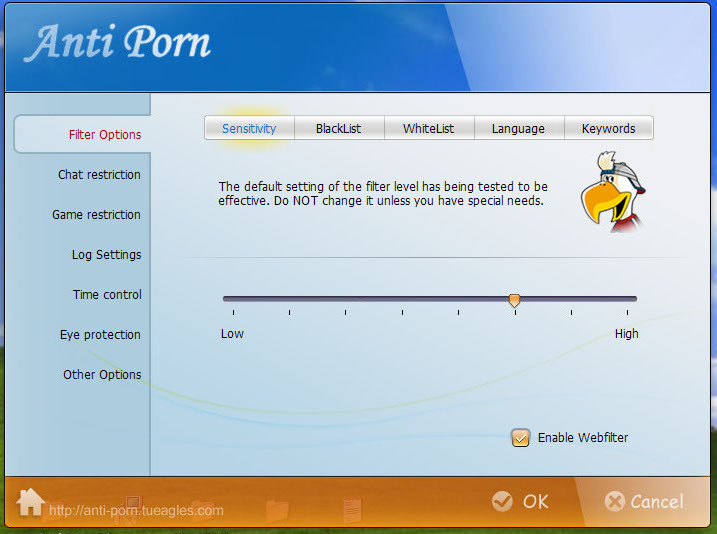Click the default filter level notice text
The width and height of the screenshot is (717, 534).
pyautogui.click(x=383, y=193)
